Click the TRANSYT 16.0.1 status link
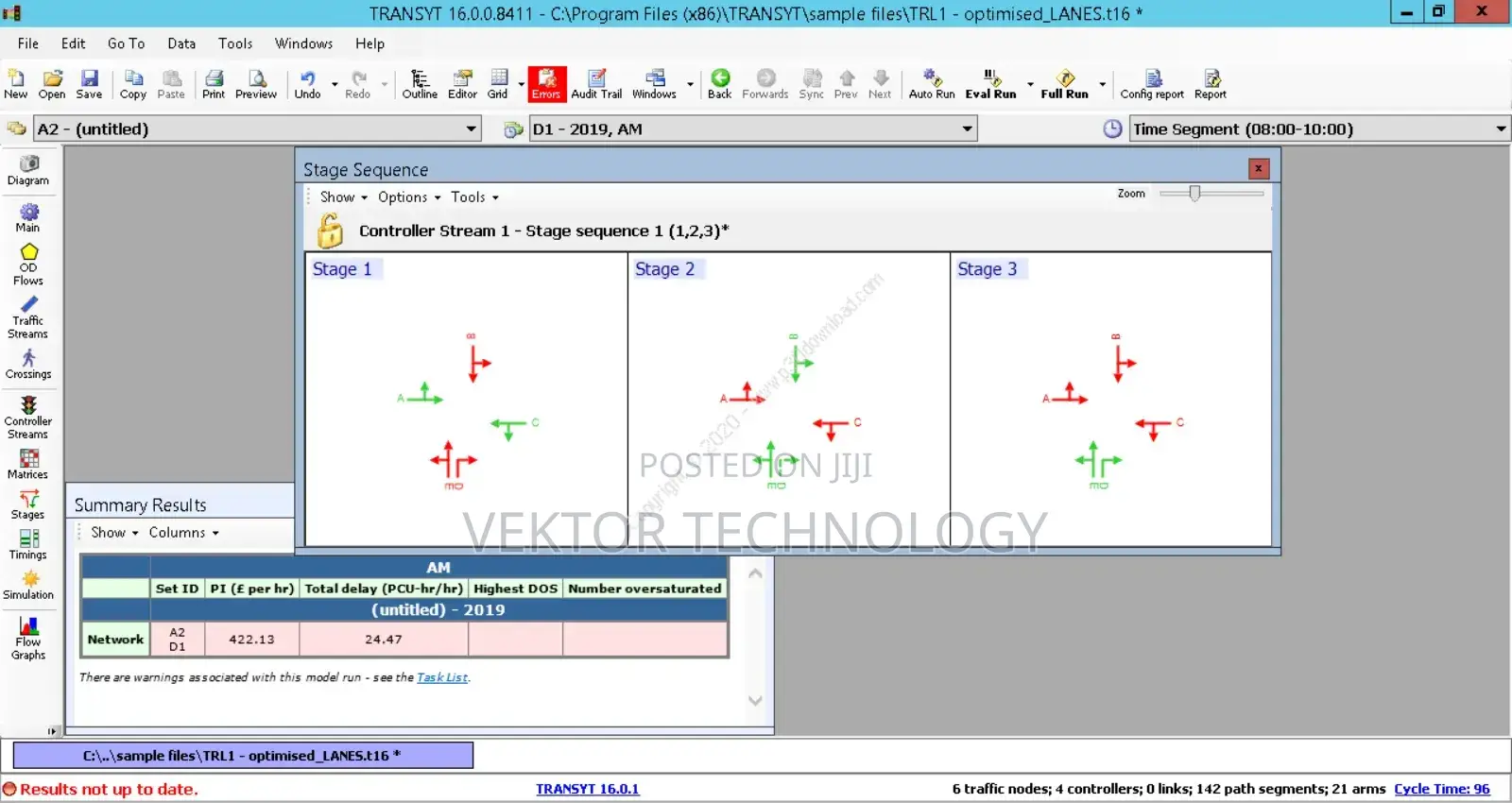This screenshot has width=1512, height=803. click(x=587, y=789)
